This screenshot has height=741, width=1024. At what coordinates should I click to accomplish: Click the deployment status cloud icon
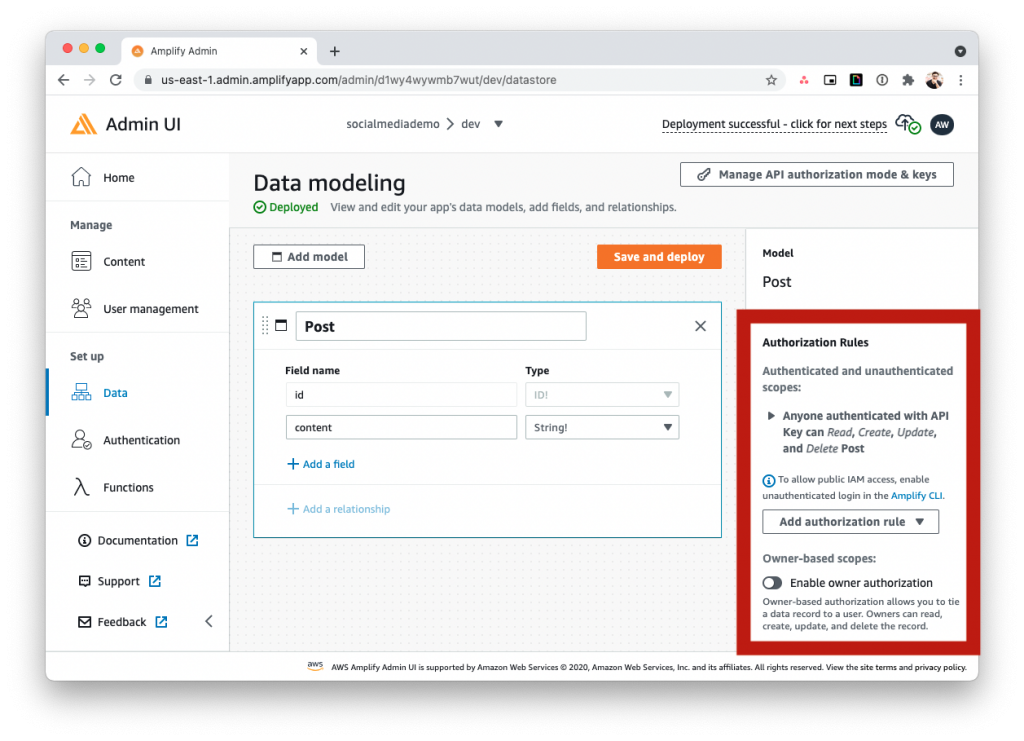click(905, 123)
